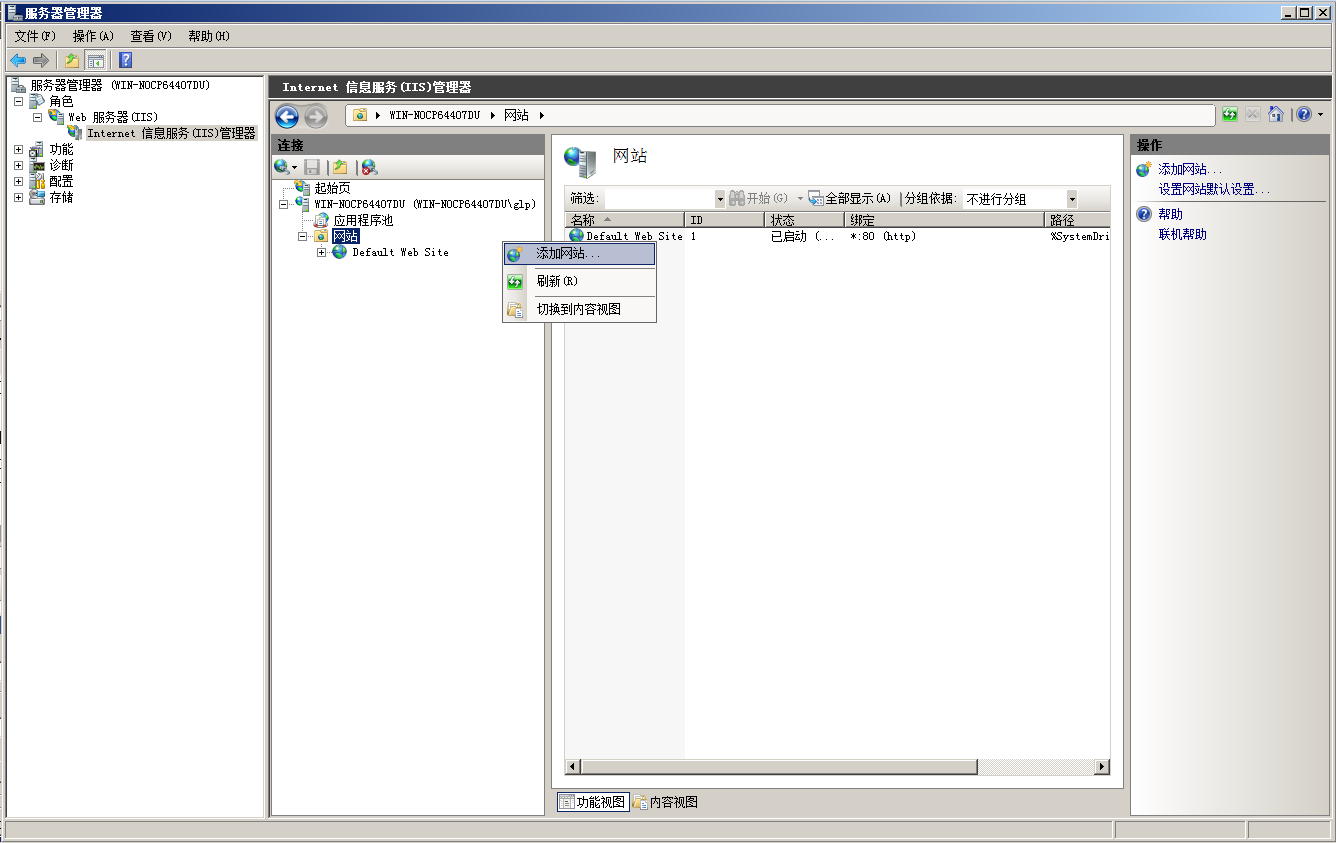Click the 帮助 link in the Actions pane
This screenshot has width=1336, height=843.
point(1170,214)
